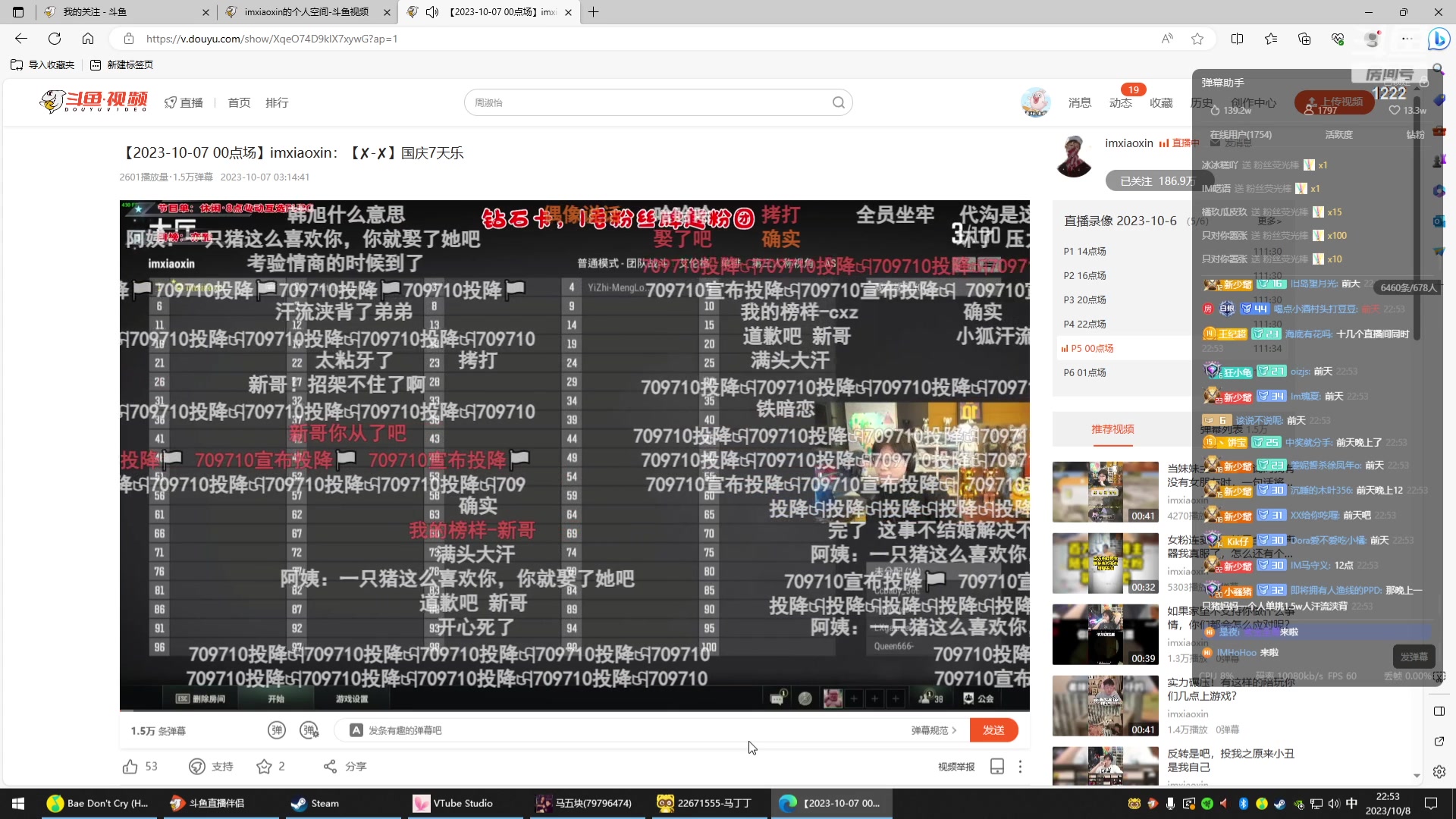
Task: Share the video via 分享
Action: click(345, 767)
